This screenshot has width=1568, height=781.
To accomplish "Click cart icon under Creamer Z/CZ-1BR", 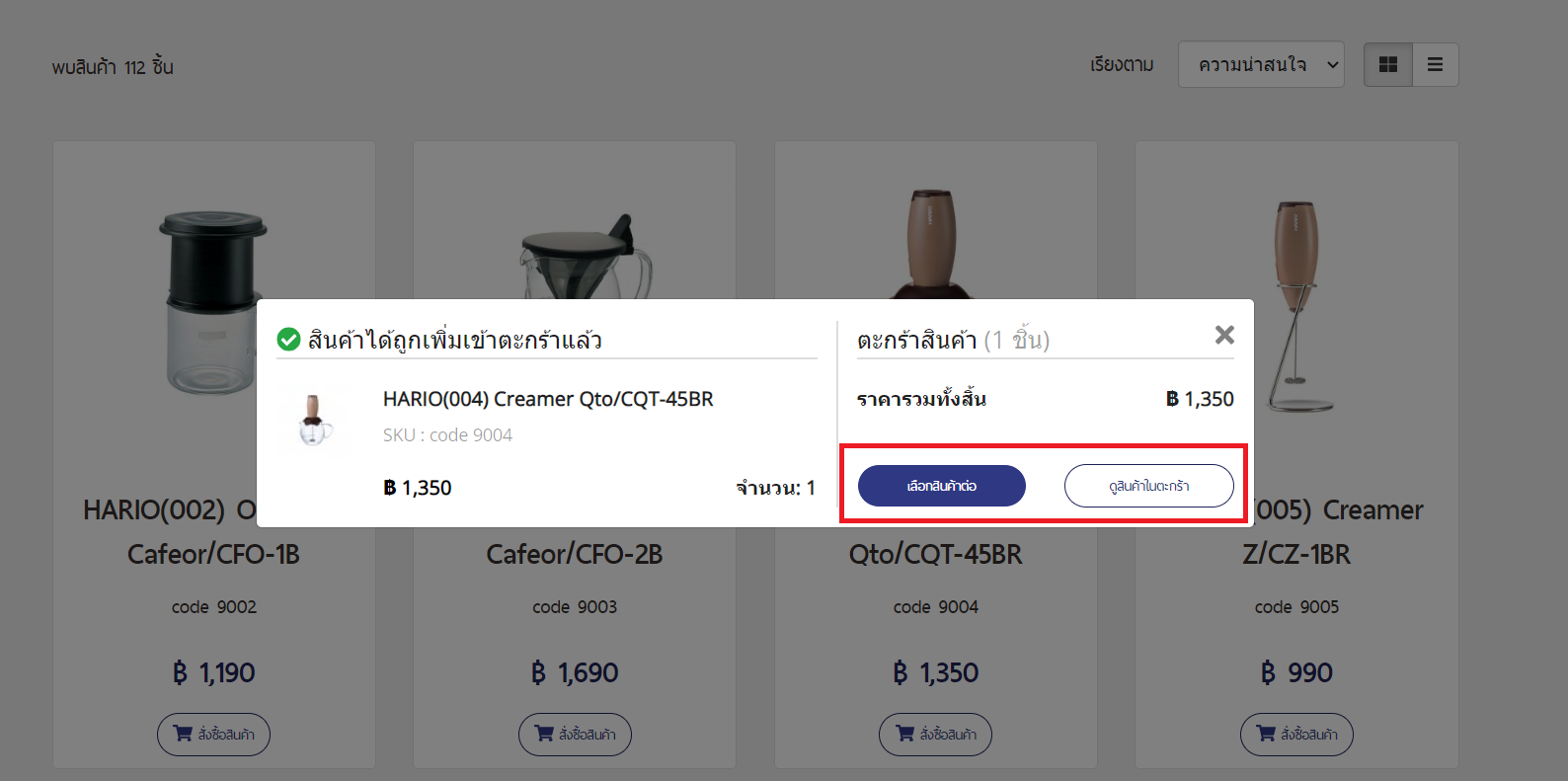I will tap(1267, 734).
